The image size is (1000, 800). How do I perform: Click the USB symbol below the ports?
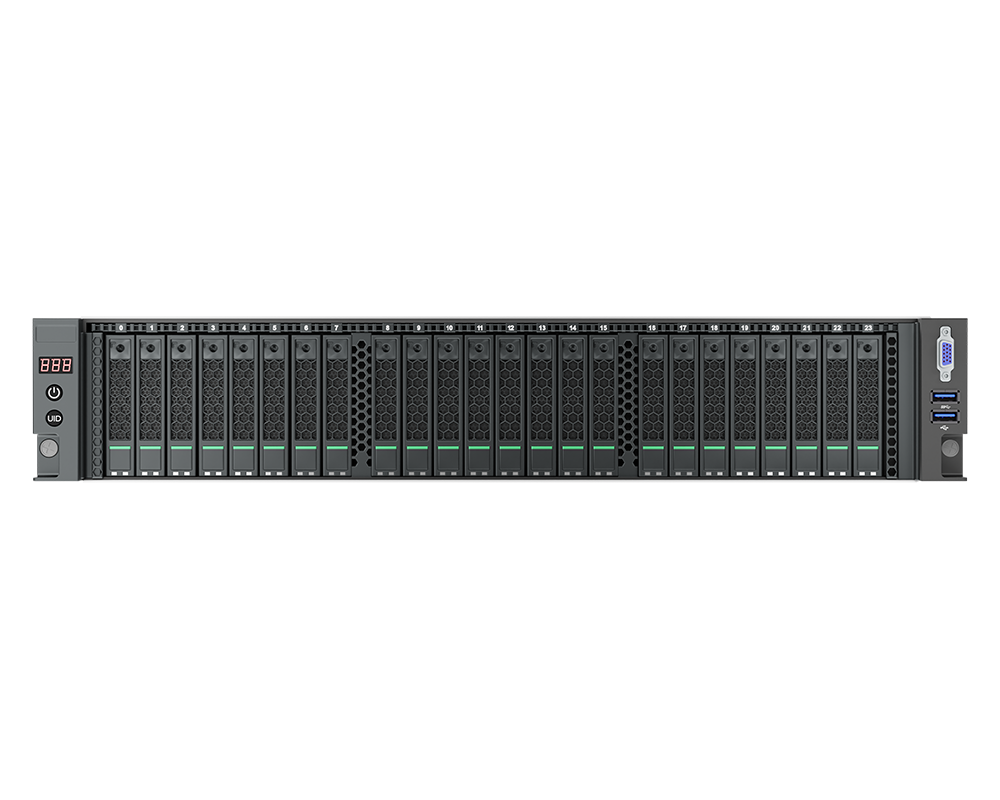pos(945,428)
